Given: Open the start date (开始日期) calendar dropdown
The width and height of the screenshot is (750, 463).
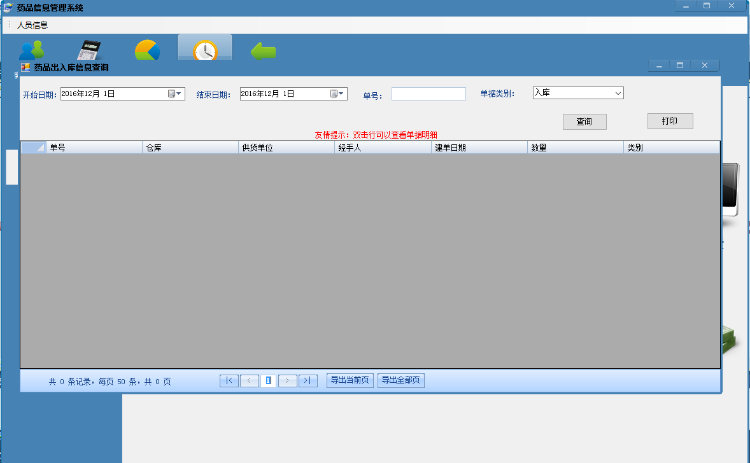Looking at the screenshot, I should tap(174, 93).
